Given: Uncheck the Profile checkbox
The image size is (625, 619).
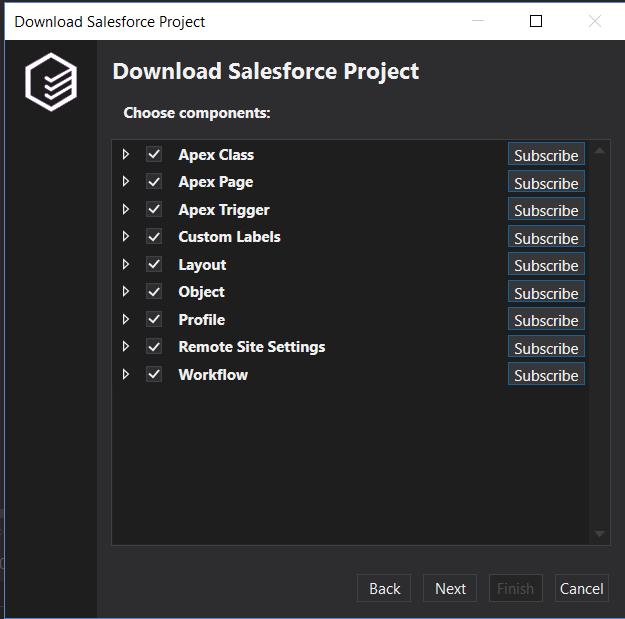Looking at the screenshot, I should coord(154,320).
